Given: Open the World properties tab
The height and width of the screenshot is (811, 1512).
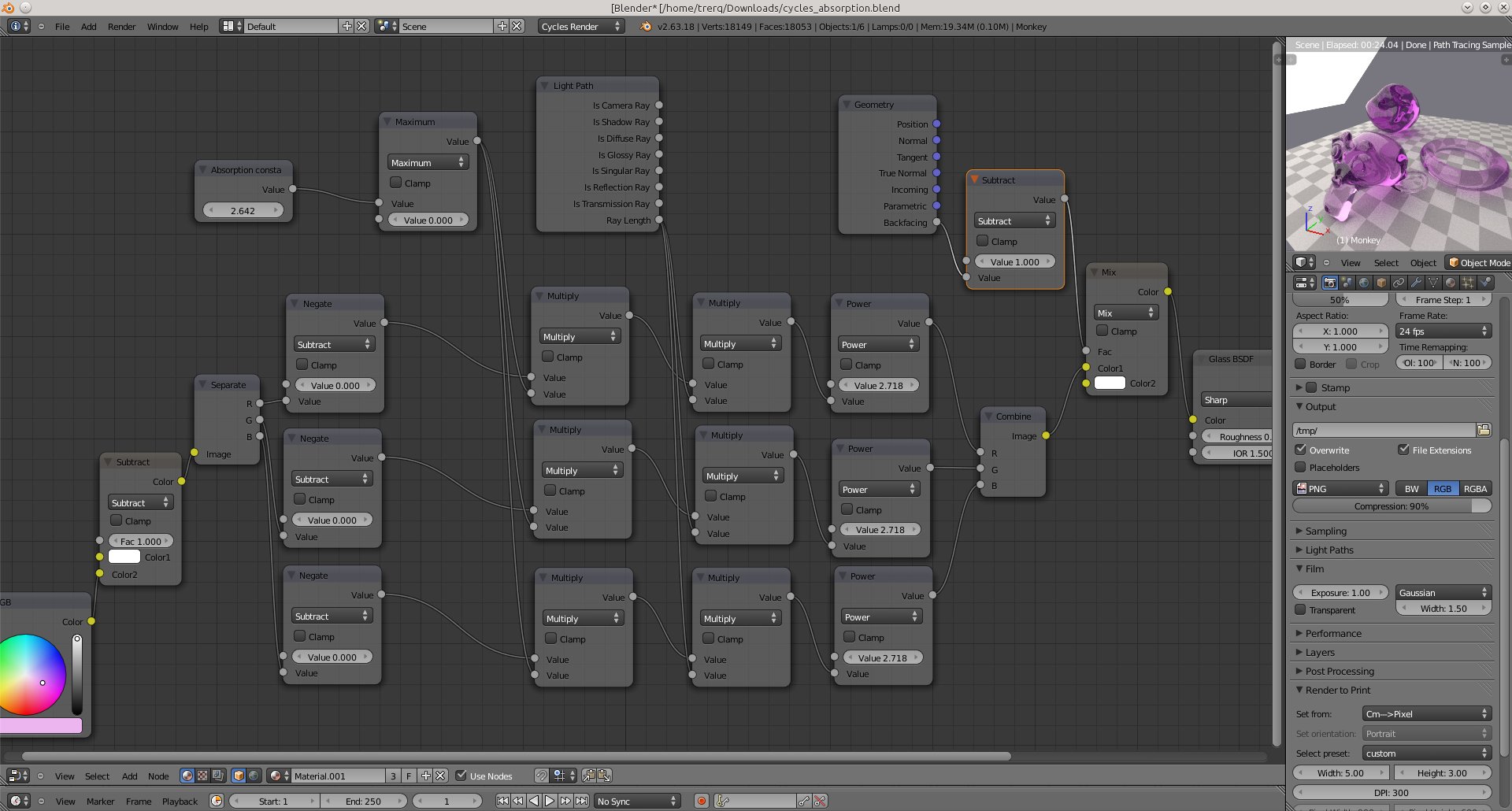Looking at the screenshot, I should tap(1364, 283).
